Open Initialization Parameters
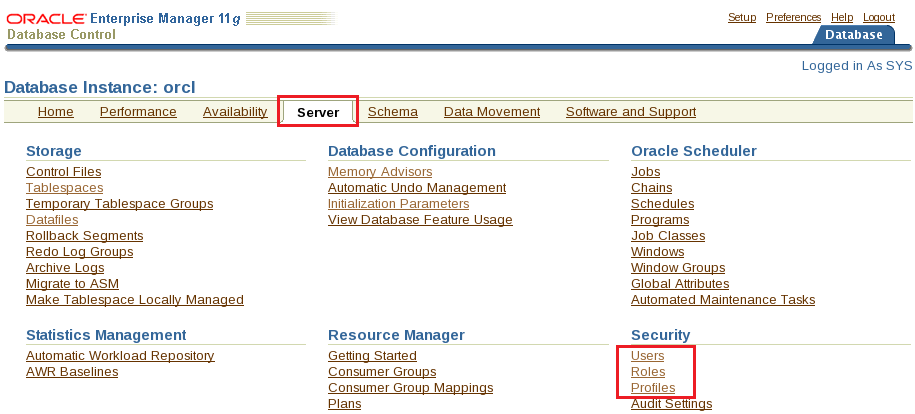 [399, 204]
